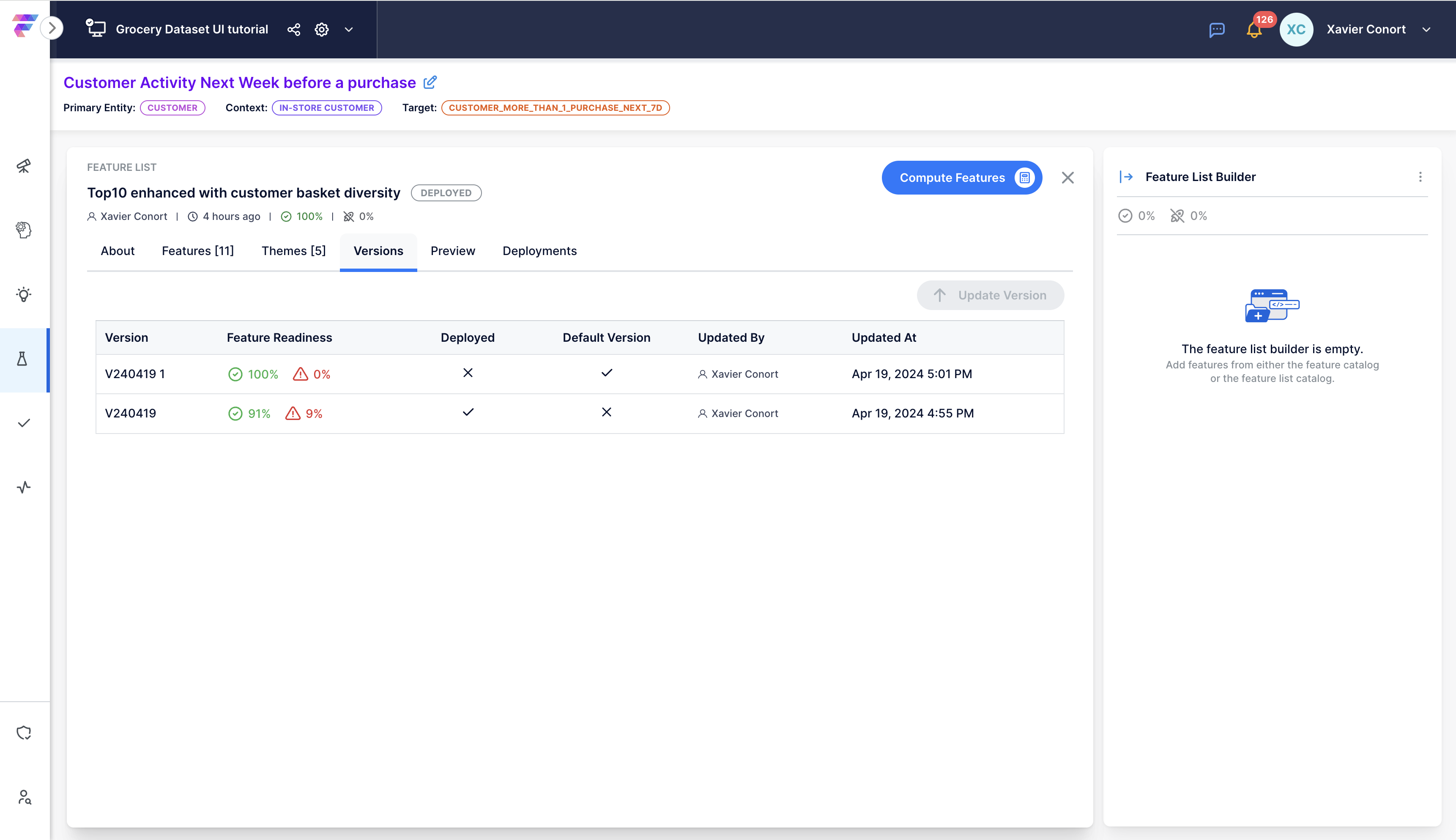Open the share icon next to Grocery Dataset UI tutorial
1456x840 pixels.
click(293, 30)
